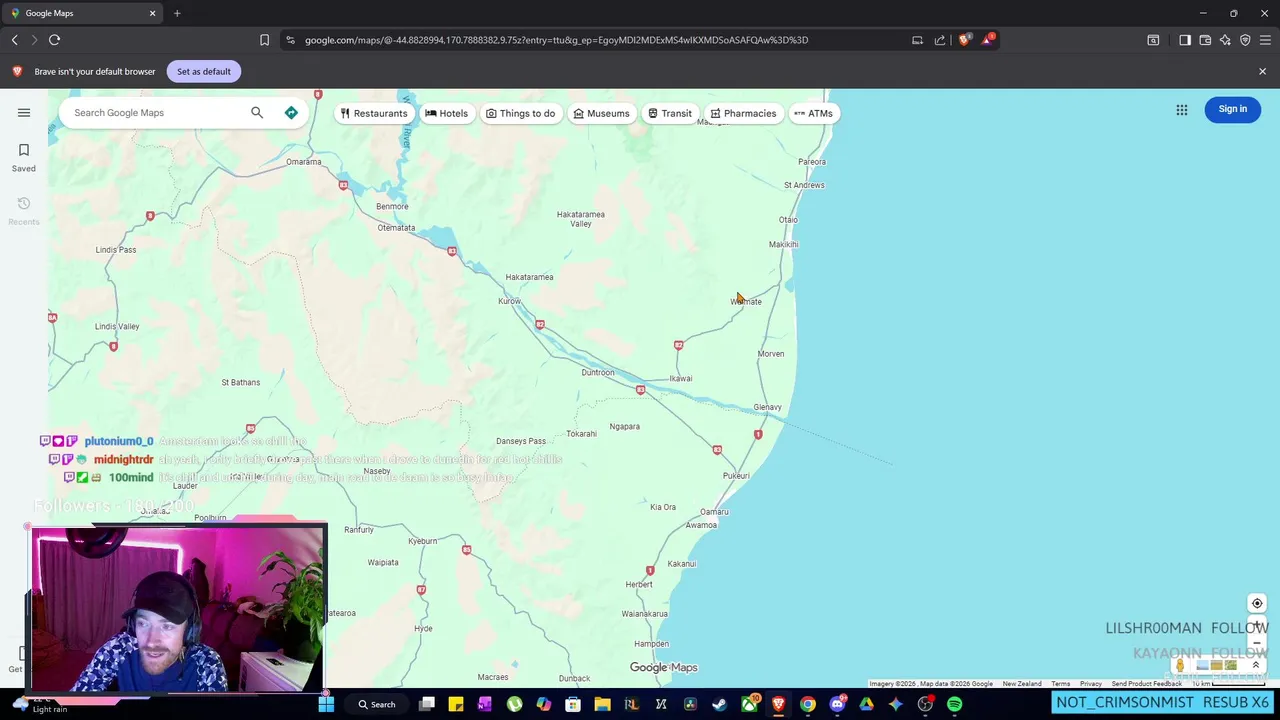Click the Set as default button
1280x720 pixels.
pyautogui.click(x=204, y=71)
